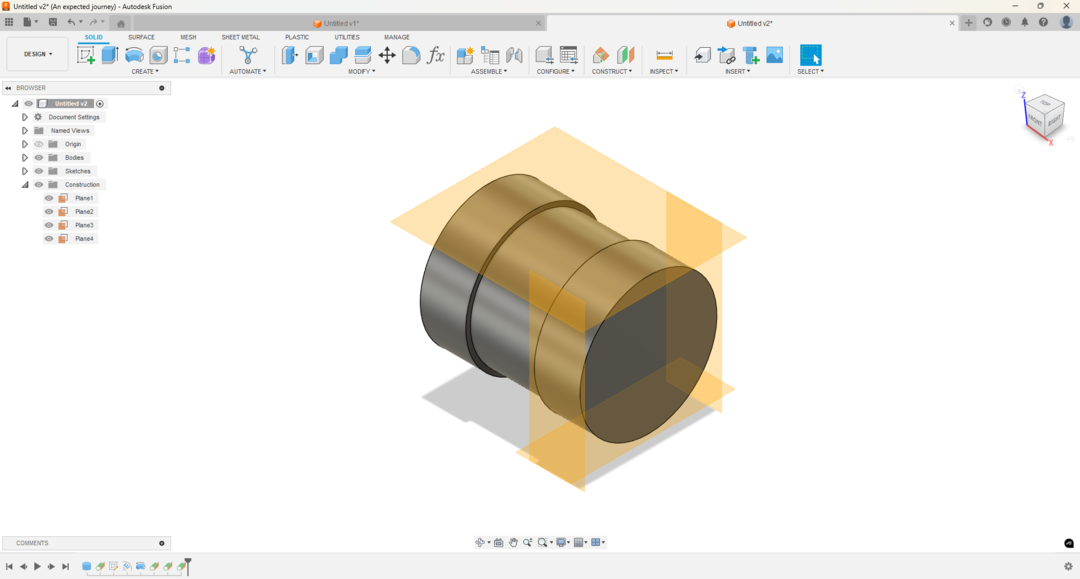
Task: Select the New Component tool
Action: coord(465,55)
